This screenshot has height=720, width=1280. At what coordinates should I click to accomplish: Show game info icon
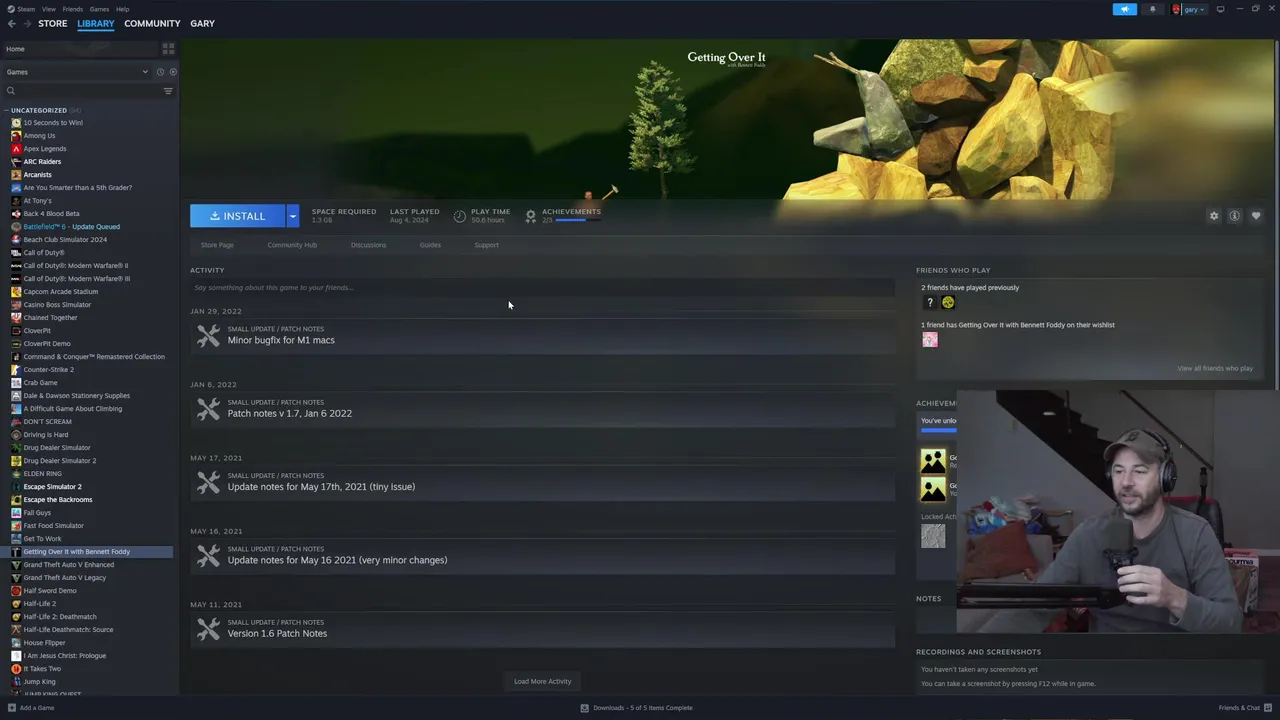(x=1235, y=216)
